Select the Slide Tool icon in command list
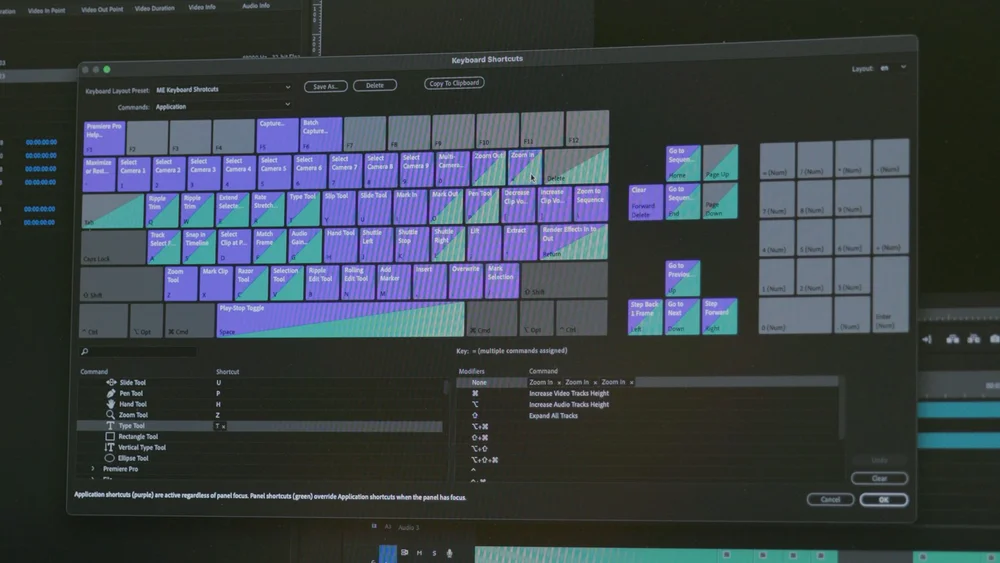This screenshot has width=1000, height=563. pyautogui.click(x=111, y=383)
